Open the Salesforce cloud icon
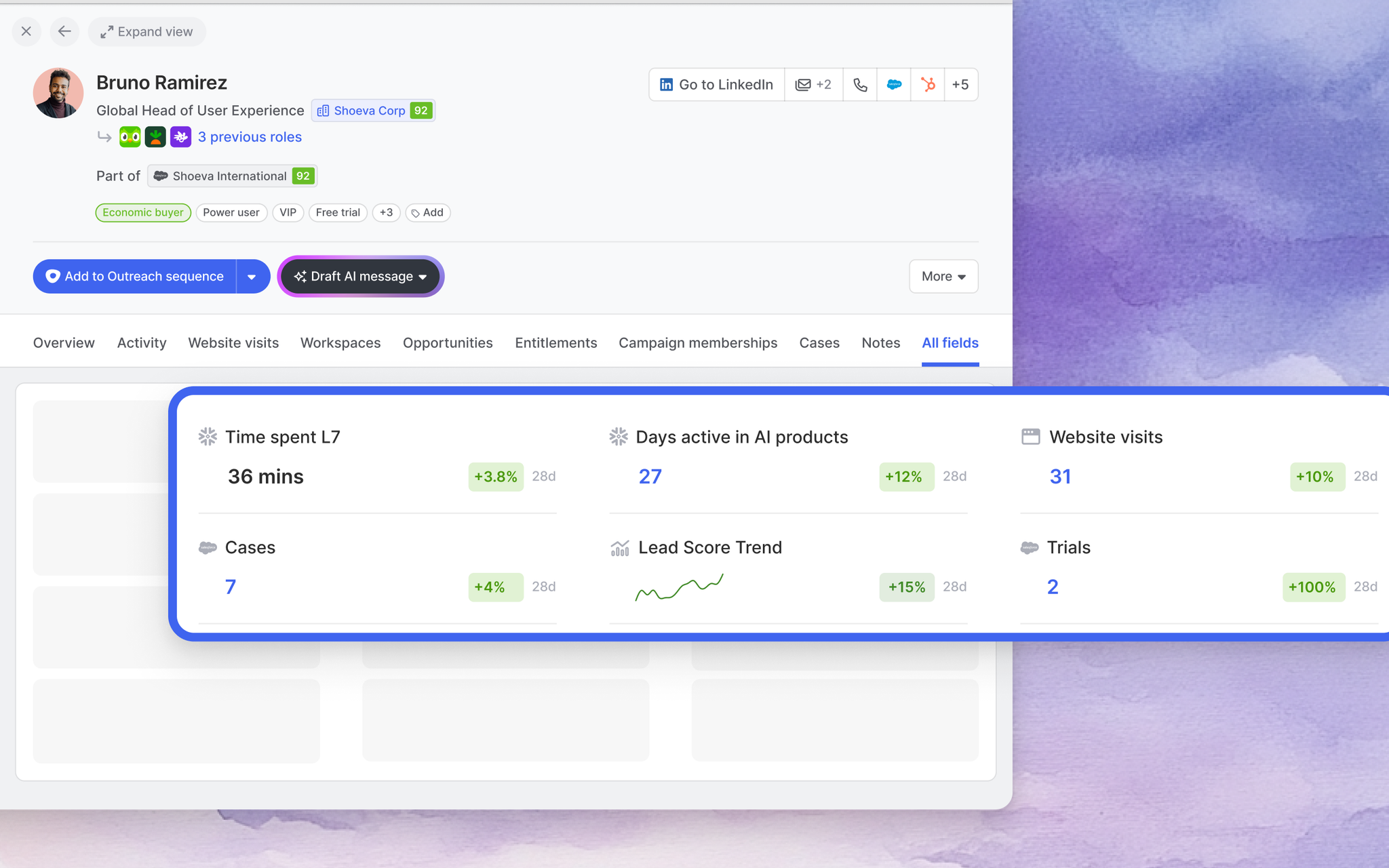The height and width of the screenshot is (868, 1389). (894, 85)
